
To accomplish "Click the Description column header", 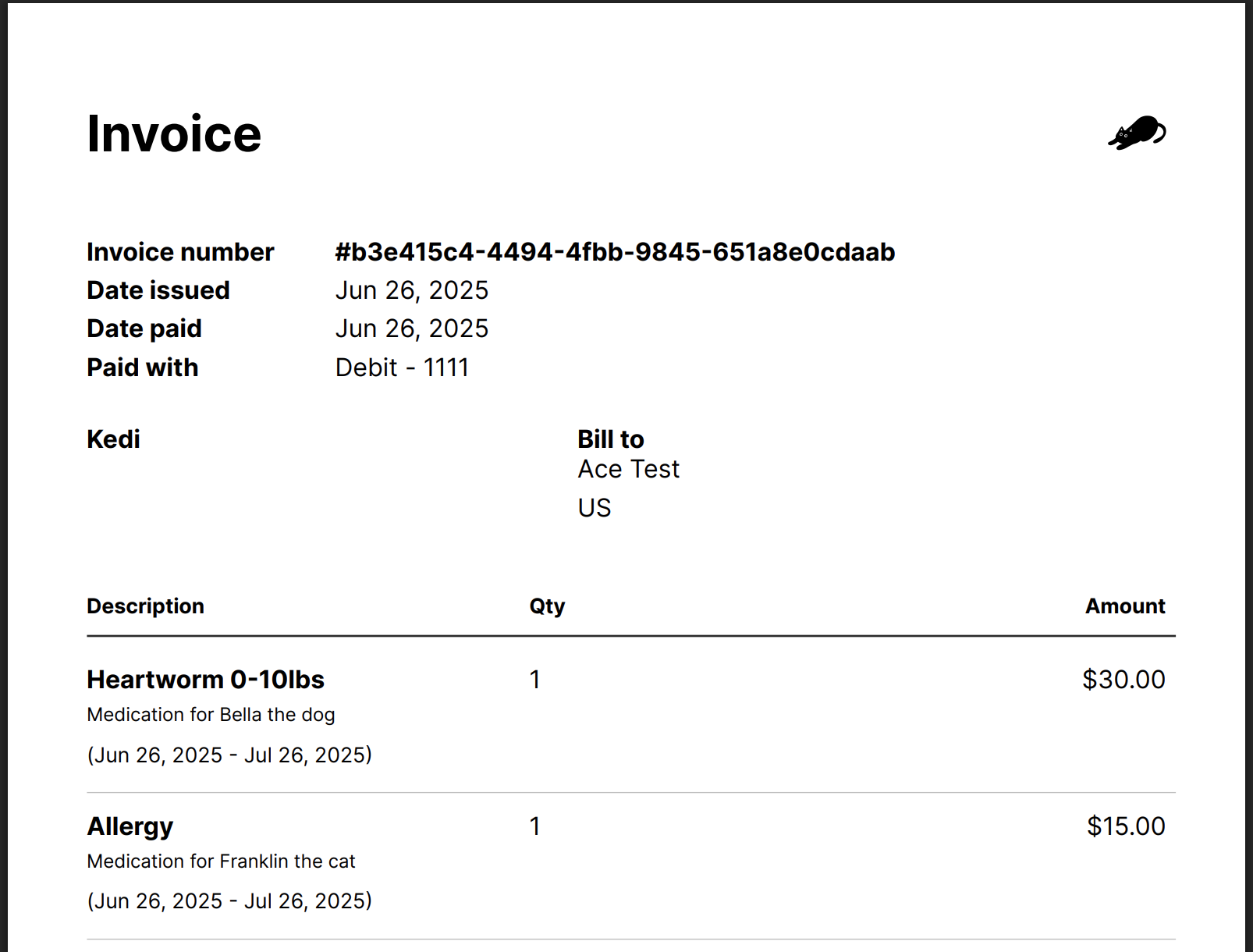I will click(x=146, y=606).
